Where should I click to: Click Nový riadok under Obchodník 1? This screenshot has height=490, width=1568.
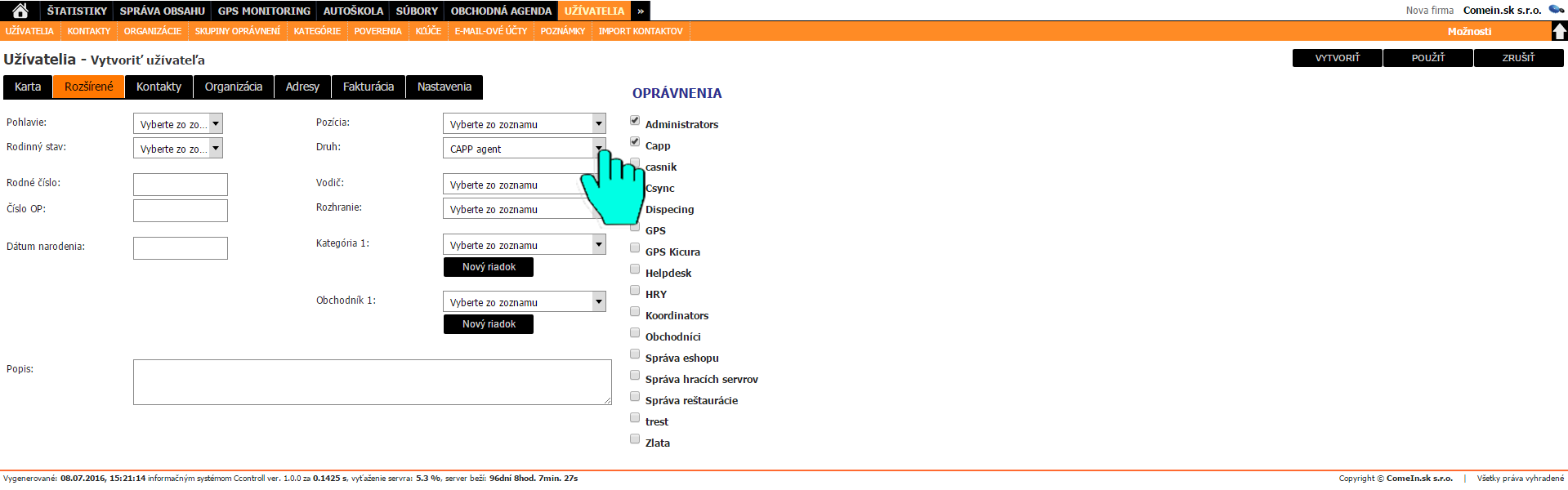tap(489, 324)
